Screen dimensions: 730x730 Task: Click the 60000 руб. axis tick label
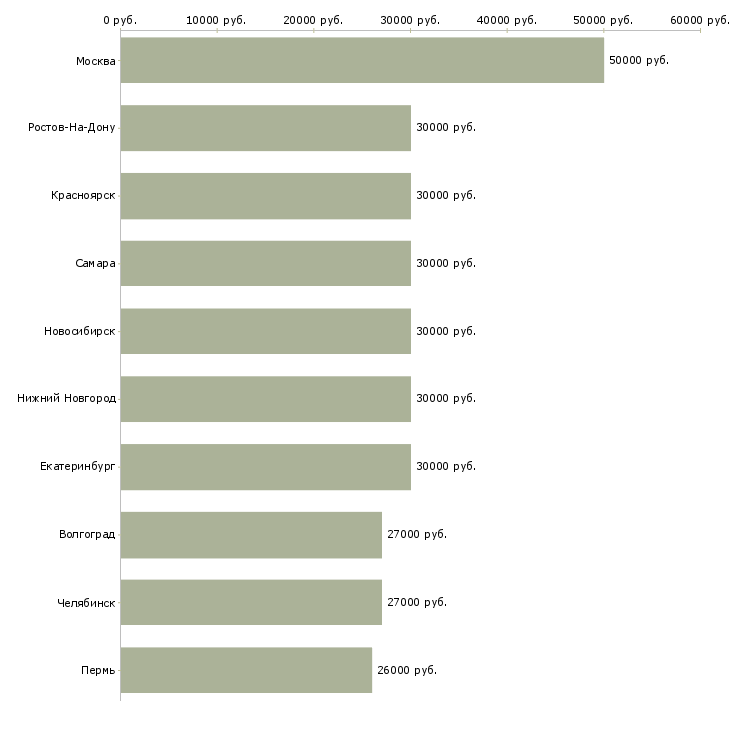(700, 20)
